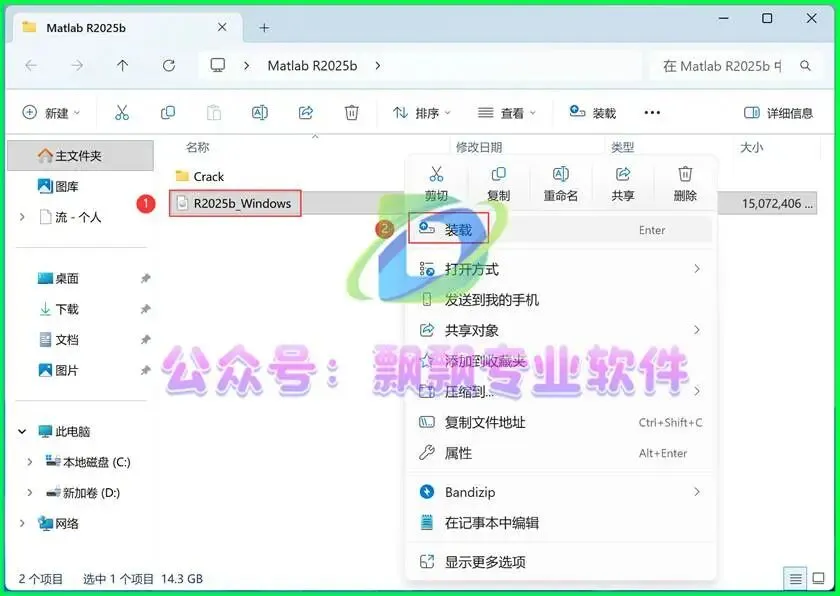Click the pin icon next to 下载
Image resolution: width=840 pixels, height=596 pixels.
click(145, 309)
